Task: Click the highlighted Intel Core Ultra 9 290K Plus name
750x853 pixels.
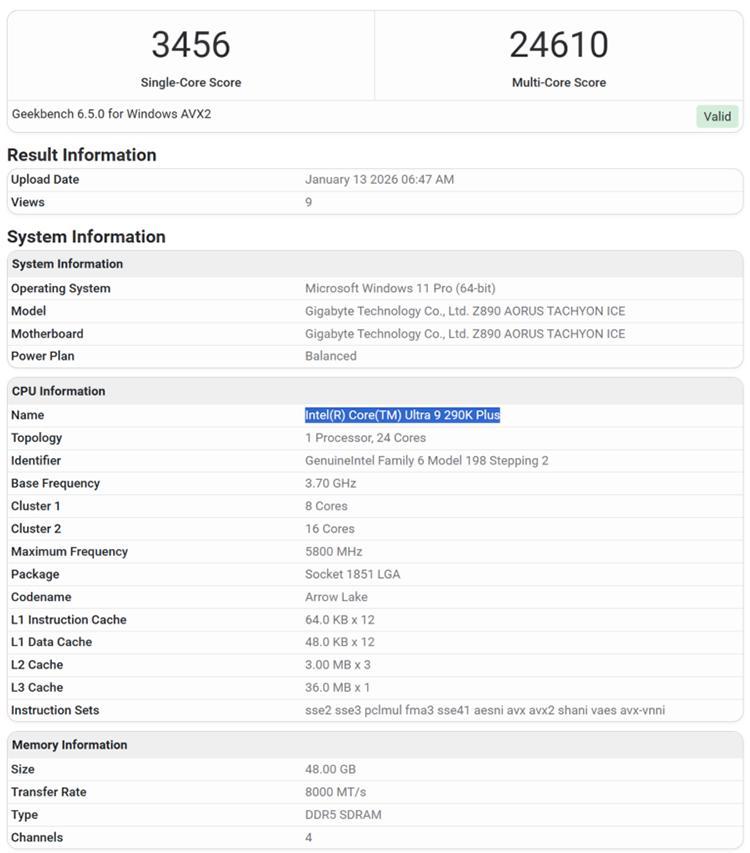Action: [x=402, y=415]
